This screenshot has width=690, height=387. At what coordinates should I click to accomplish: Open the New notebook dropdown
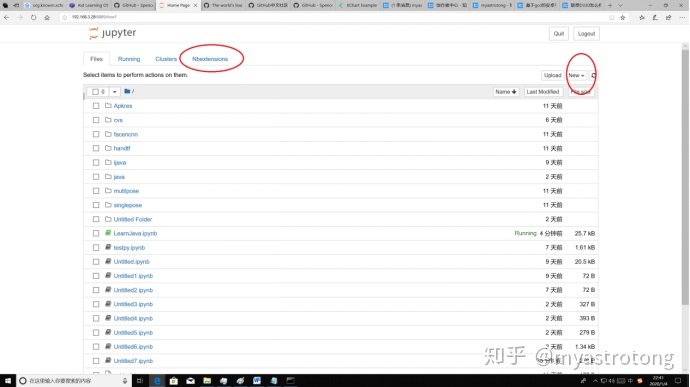point(576,75)
